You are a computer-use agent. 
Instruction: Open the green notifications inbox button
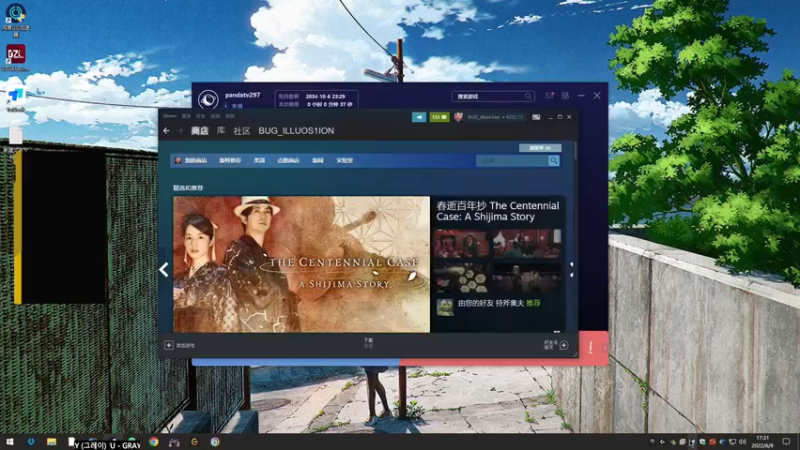[439, 117]
